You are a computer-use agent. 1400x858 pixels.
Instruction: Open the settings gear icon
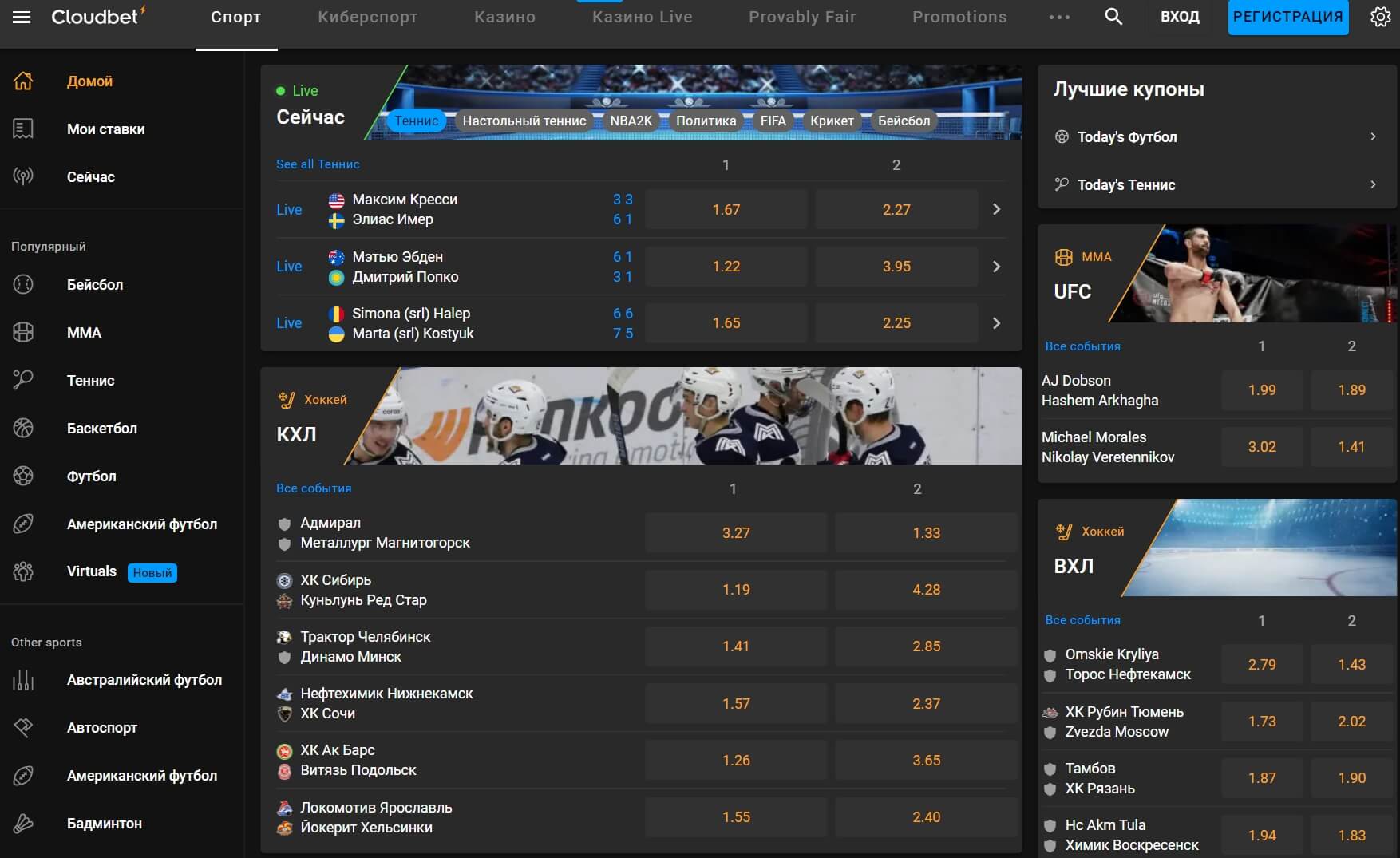pos(1381,17)
